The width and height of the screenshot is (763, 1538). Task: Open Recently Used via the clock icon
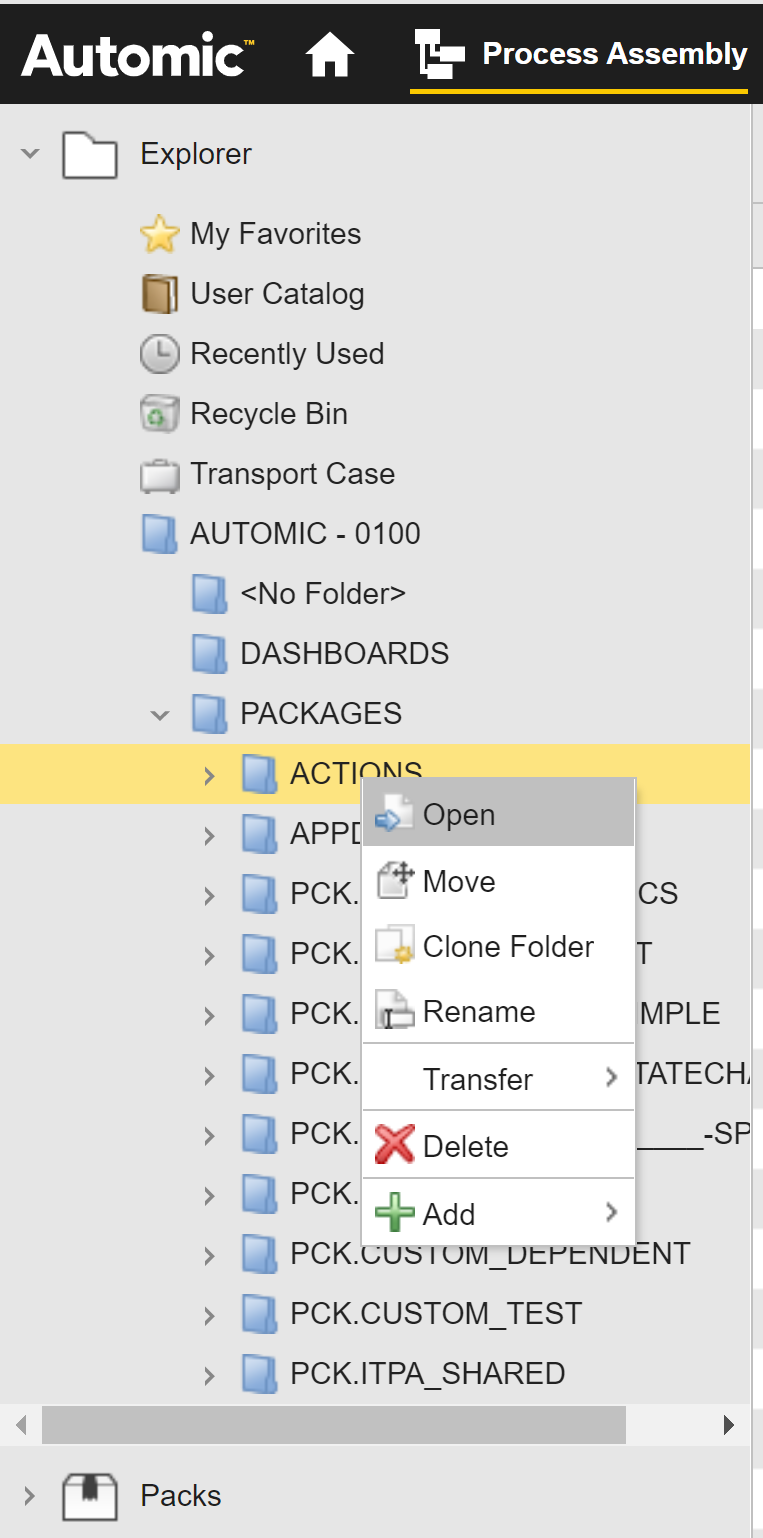(160, 353)
